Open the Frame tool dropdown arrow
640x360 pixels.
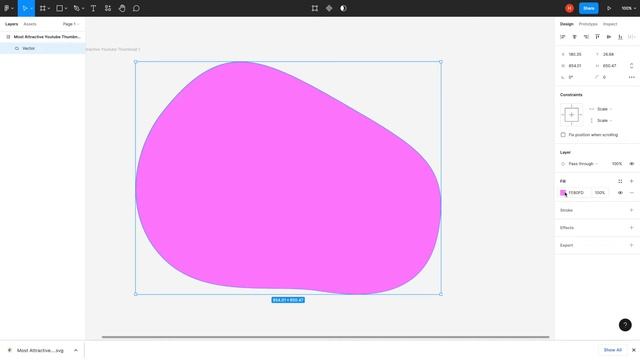[x=49, y=9]
